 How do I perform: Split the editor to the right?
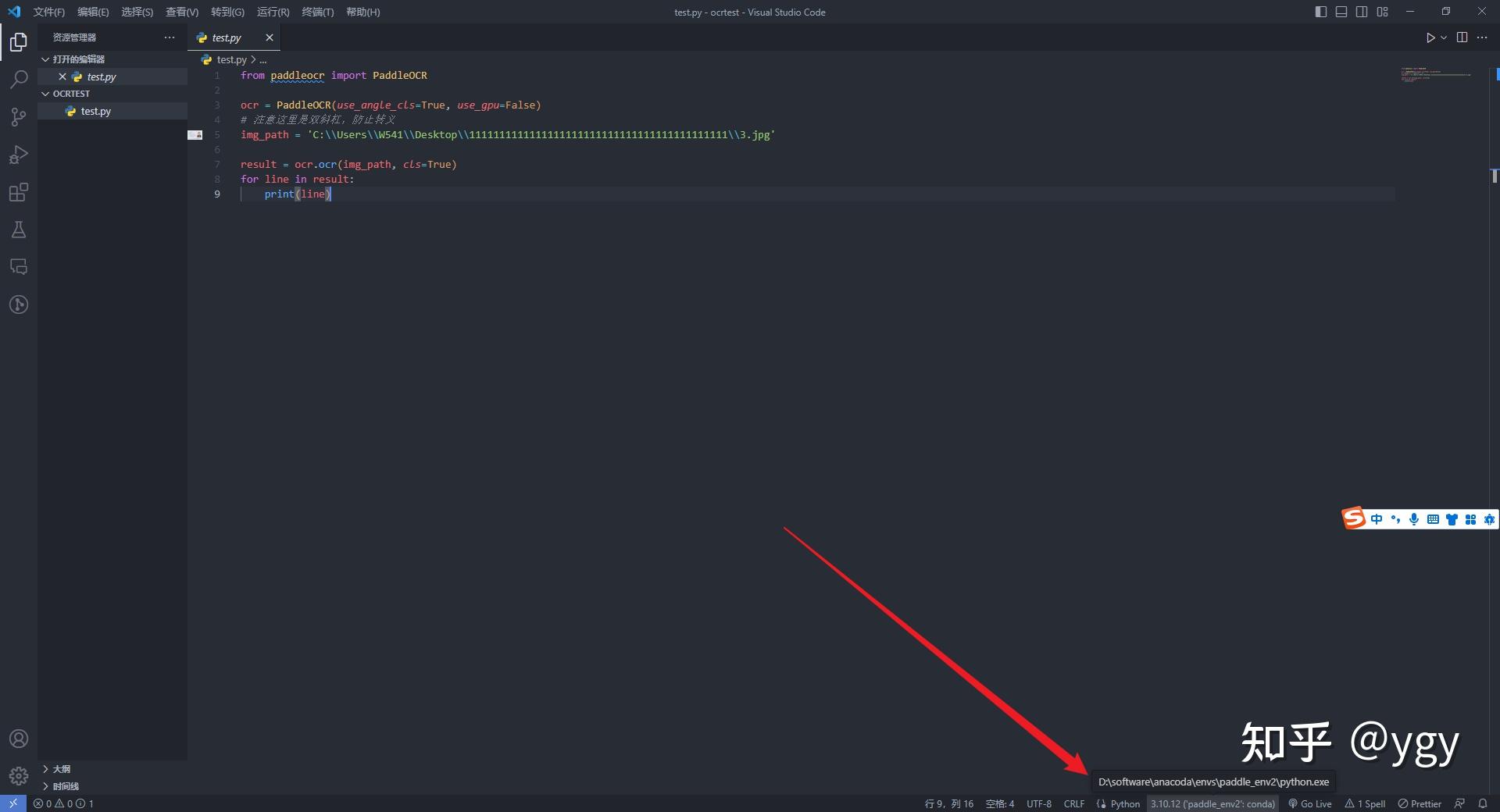click(1462, 37)
